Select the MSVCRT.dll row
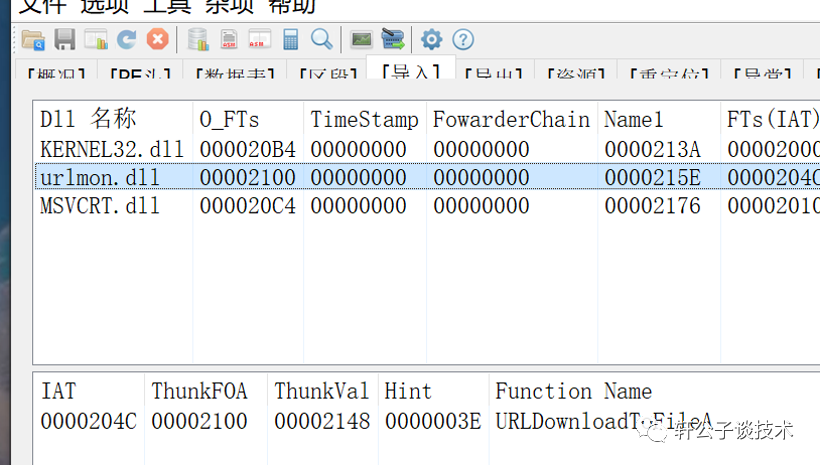Viewport: 820px width, 466px height. click(x=427, y=206)
